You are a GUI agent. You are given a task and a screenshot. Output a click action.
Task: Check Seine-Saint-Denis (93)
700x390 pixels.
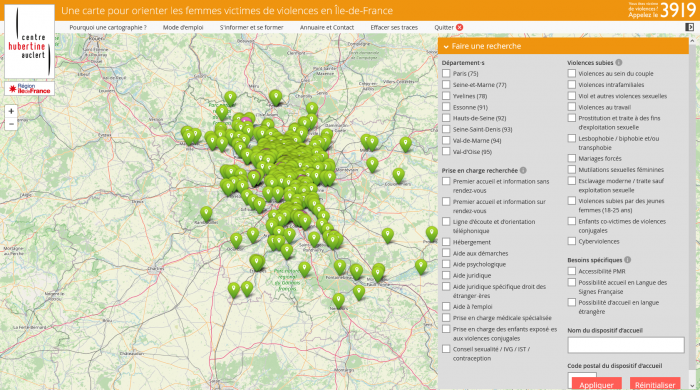click(446, 129)
